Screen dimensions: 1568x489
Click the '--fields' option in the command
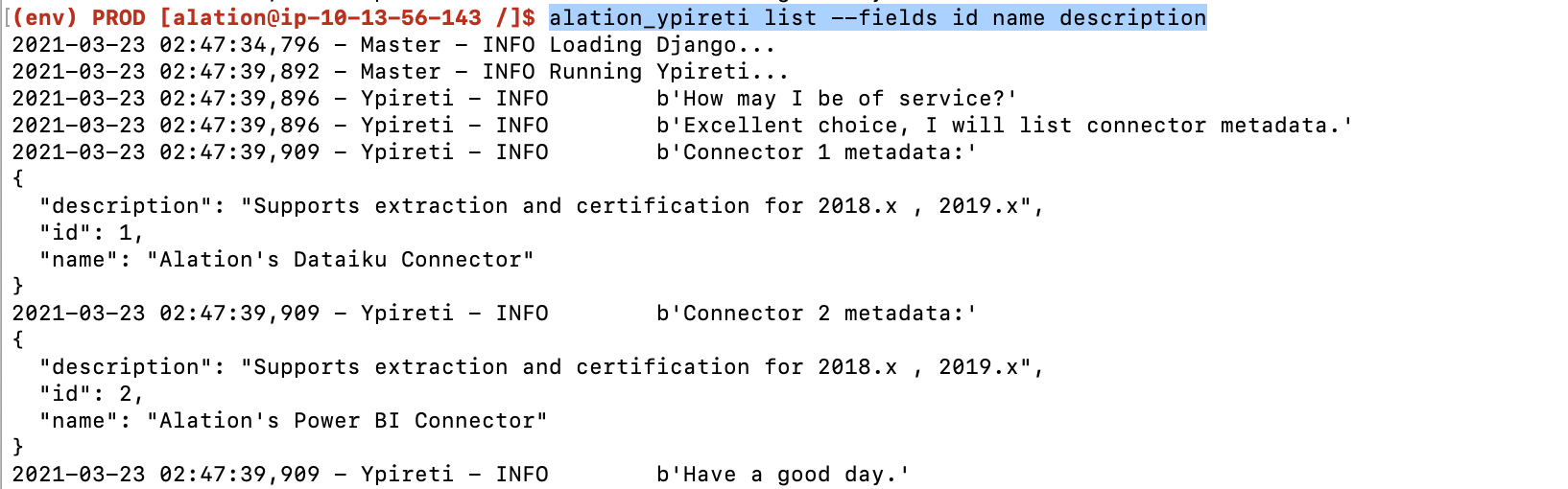[x=884, y=18]
